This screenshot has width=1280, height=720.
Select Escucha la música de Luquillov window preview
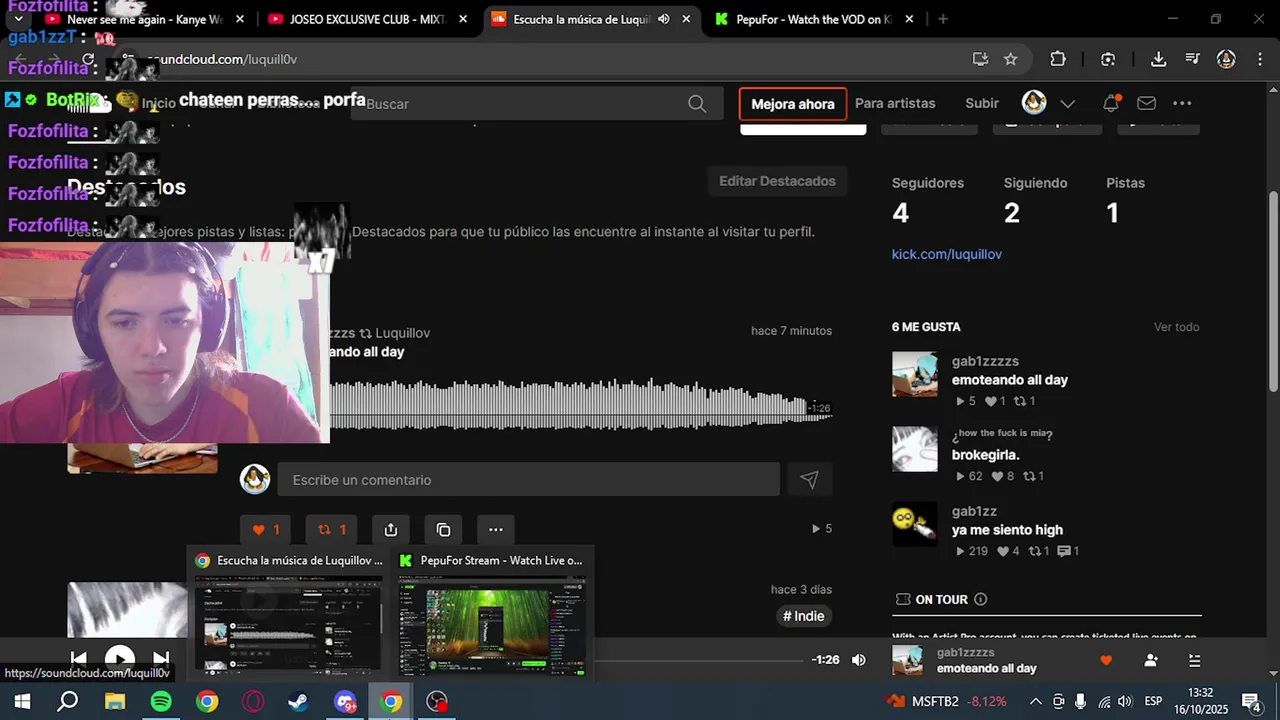[x=288, y=613]
